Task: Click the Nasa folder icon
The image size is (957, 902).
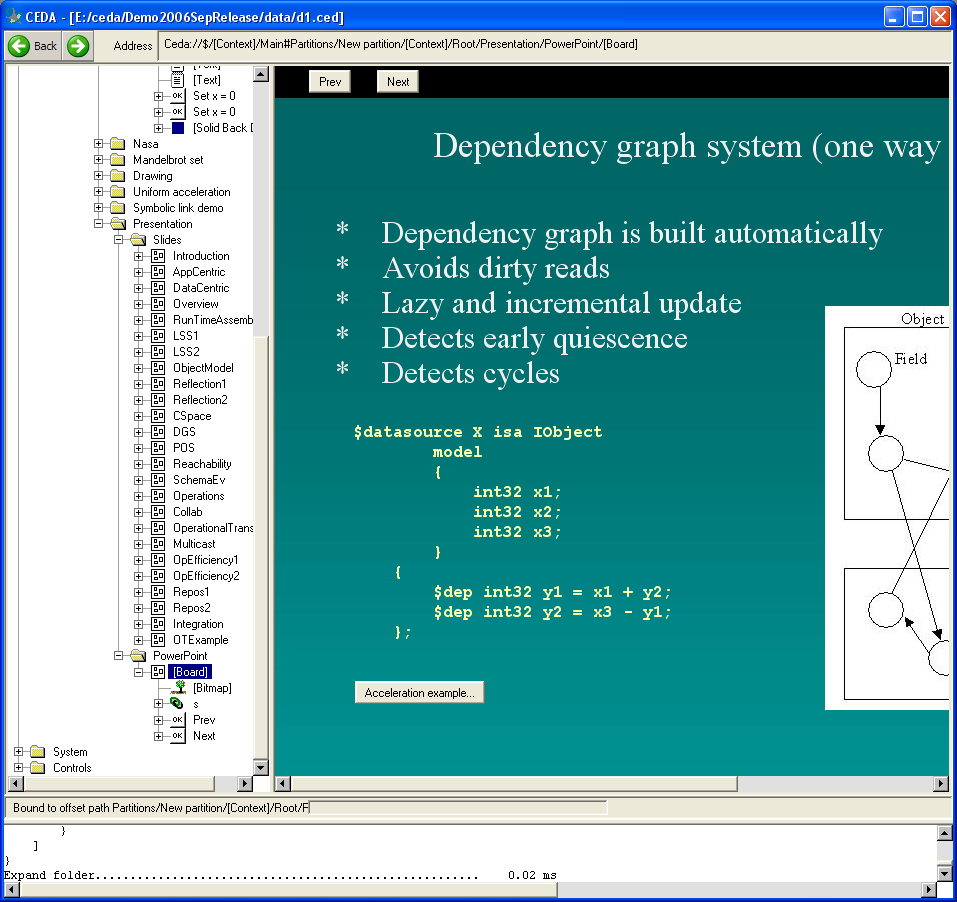Action: click(x=118, y=144)
